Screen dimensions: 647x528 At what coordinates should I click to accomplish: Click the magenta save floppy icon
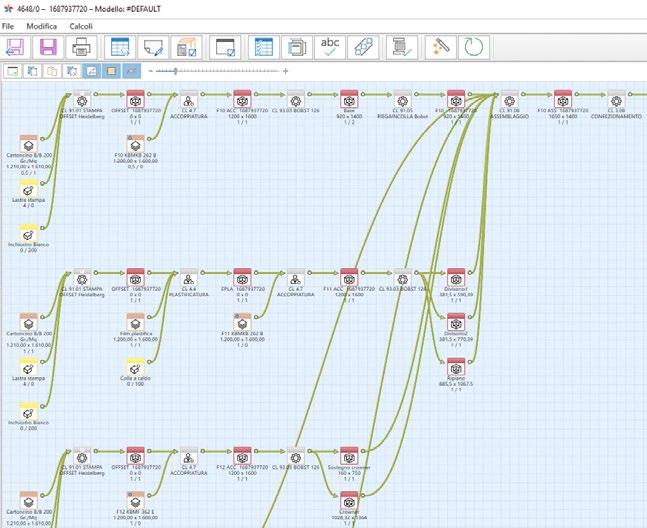48,47
